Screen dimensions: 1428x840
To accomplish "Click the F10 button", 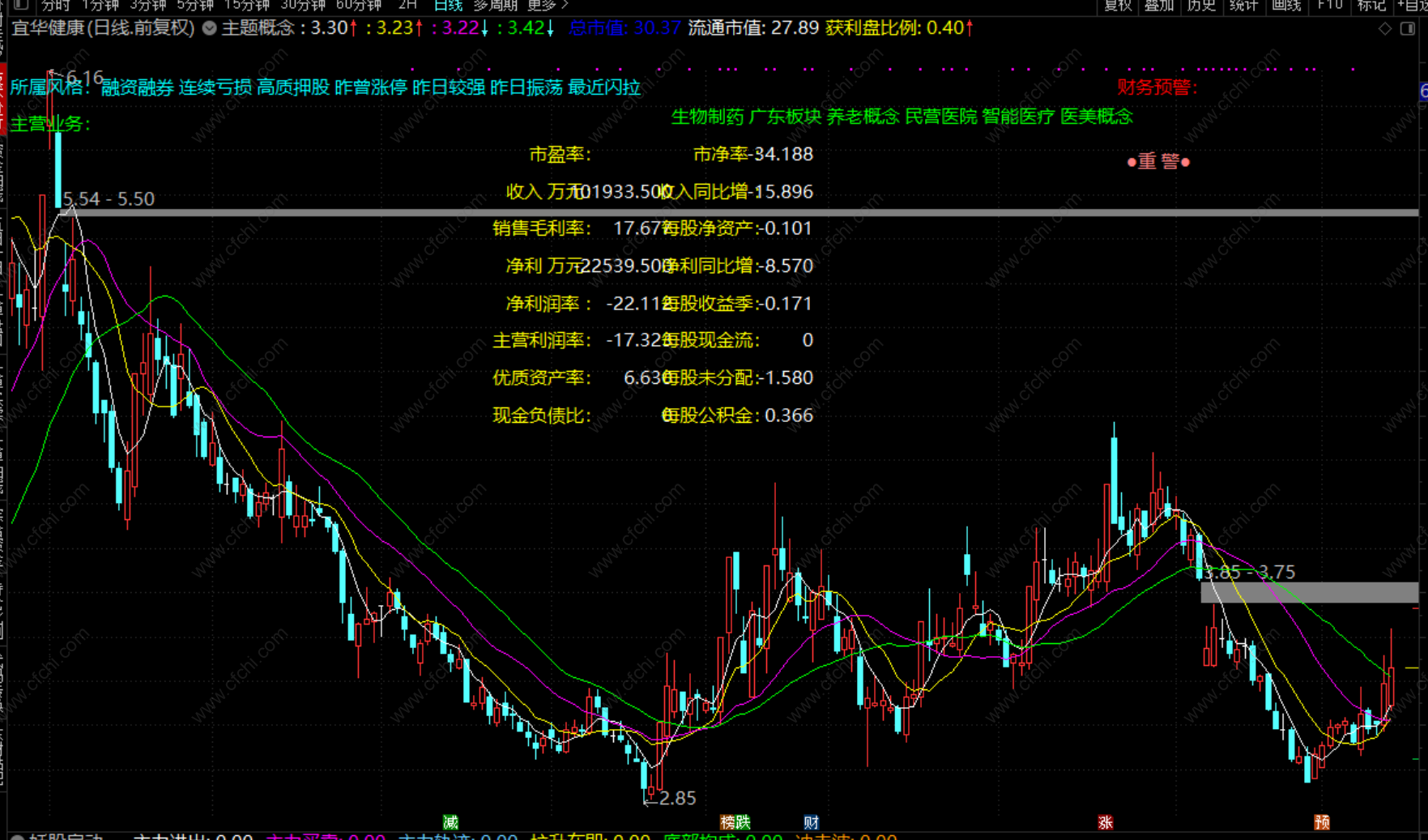I will tap(1329, 5).
